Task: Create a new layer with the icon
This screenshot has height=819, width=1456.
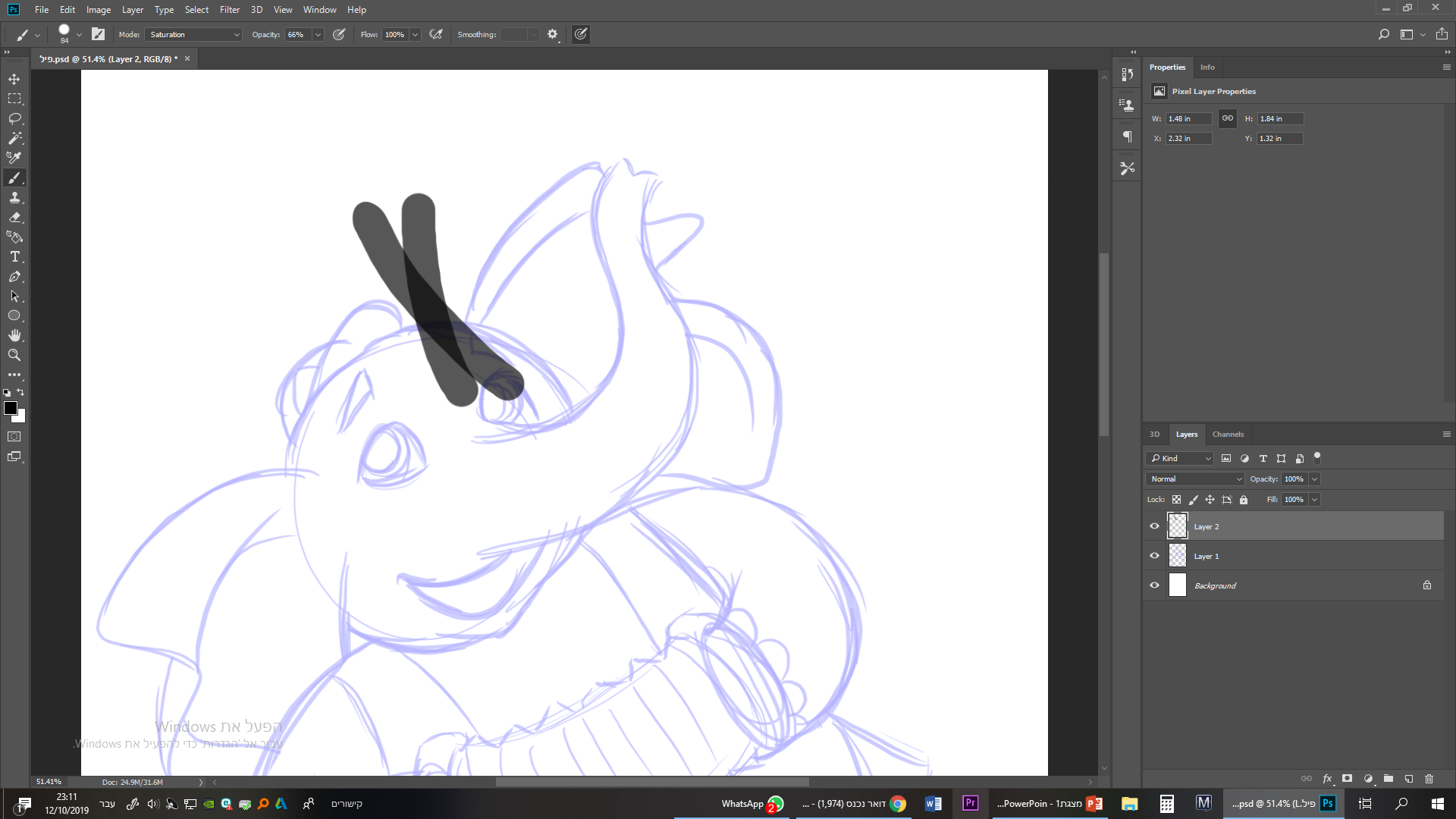Action: 1408,779
